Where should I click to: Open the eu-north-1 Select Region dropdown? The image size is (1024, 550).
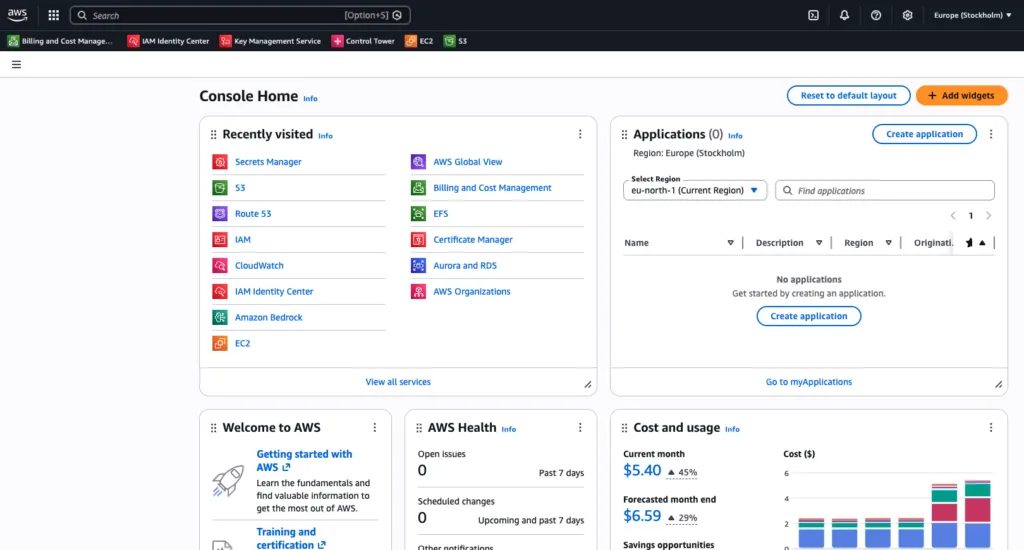coord(695,190)
